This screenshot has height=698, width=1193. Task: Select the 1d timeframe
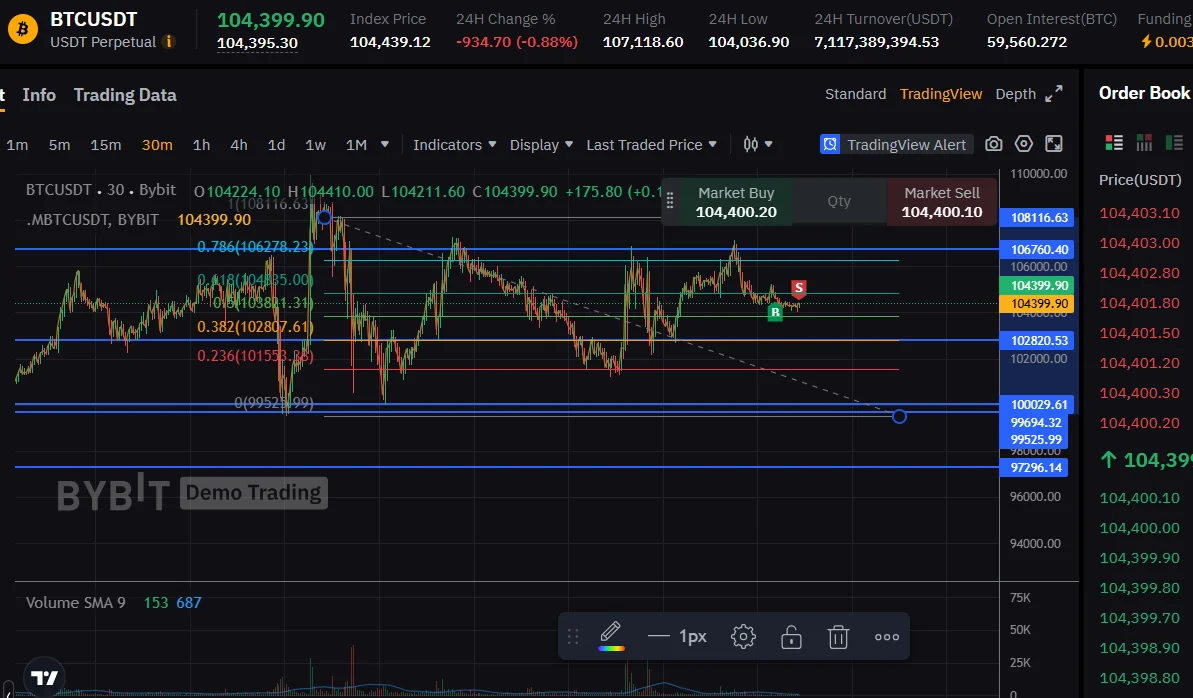tap(276, 145)
